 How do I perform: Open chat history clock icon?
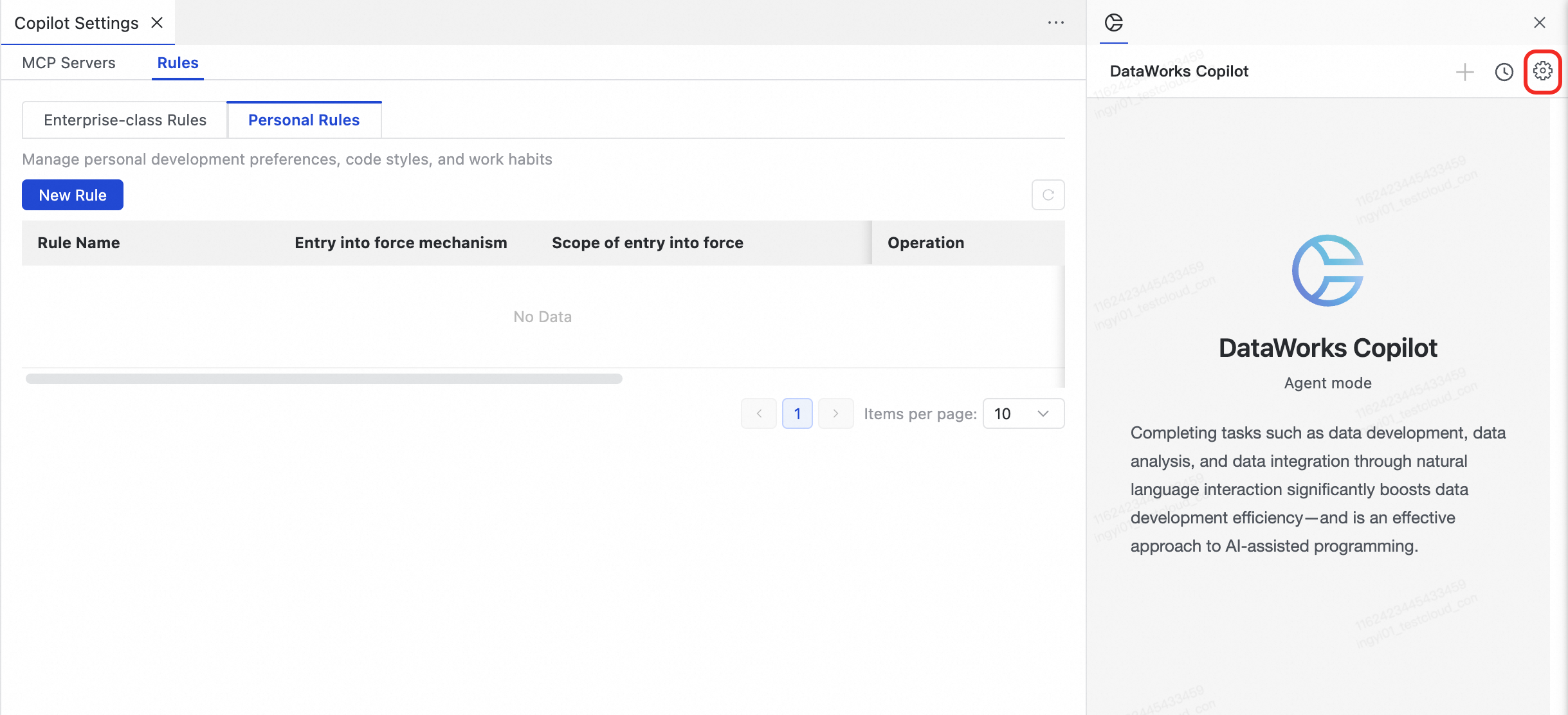[x=1504, y=71]
